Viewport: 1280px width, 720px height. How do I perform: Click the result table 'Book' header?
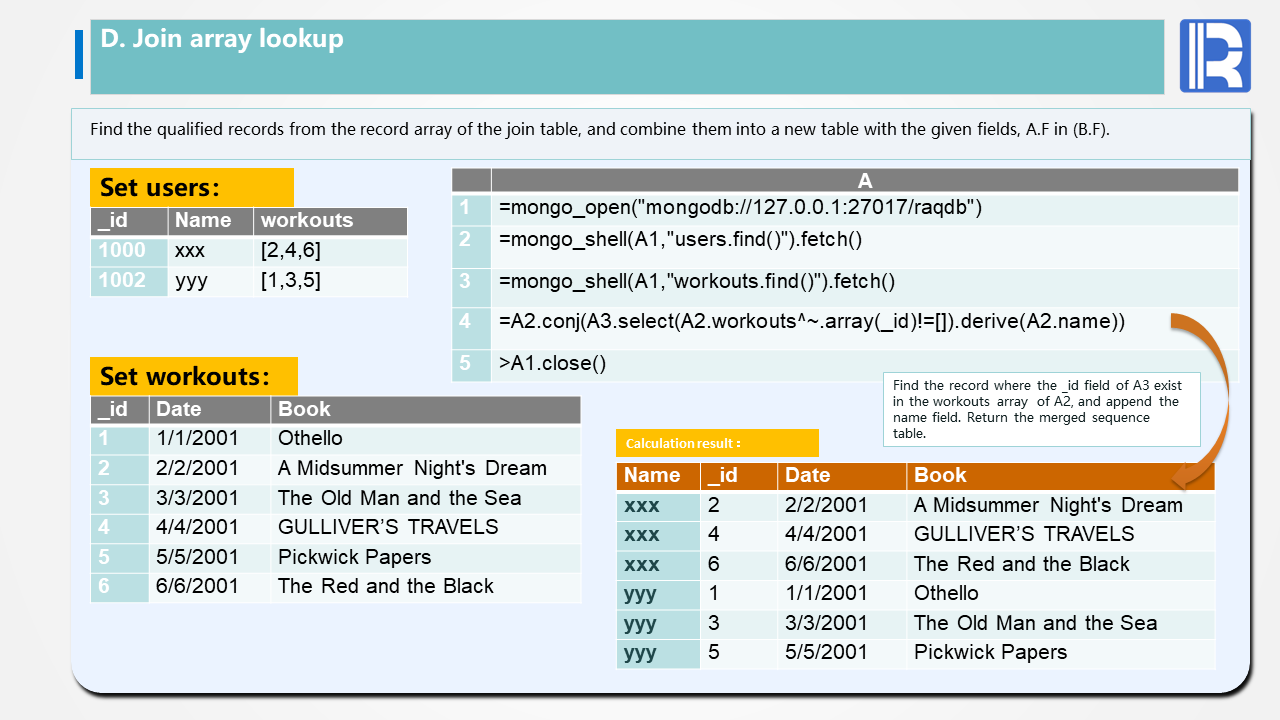1061,475
